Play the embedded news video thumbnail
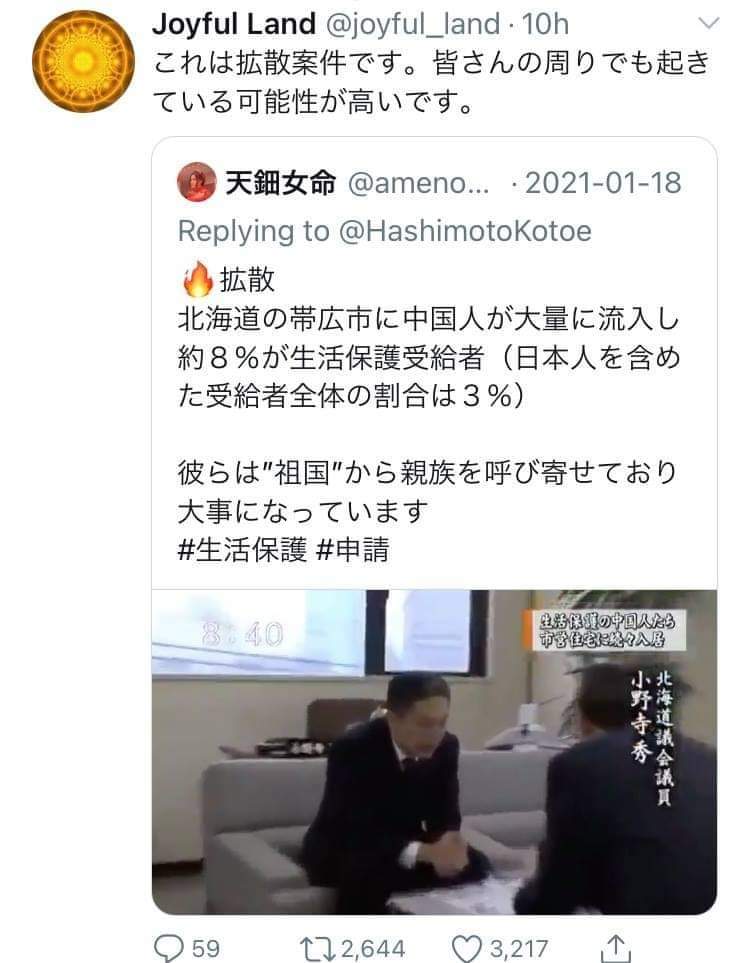The height and width of the screenshot is (963, 746). tap(434, 752)
